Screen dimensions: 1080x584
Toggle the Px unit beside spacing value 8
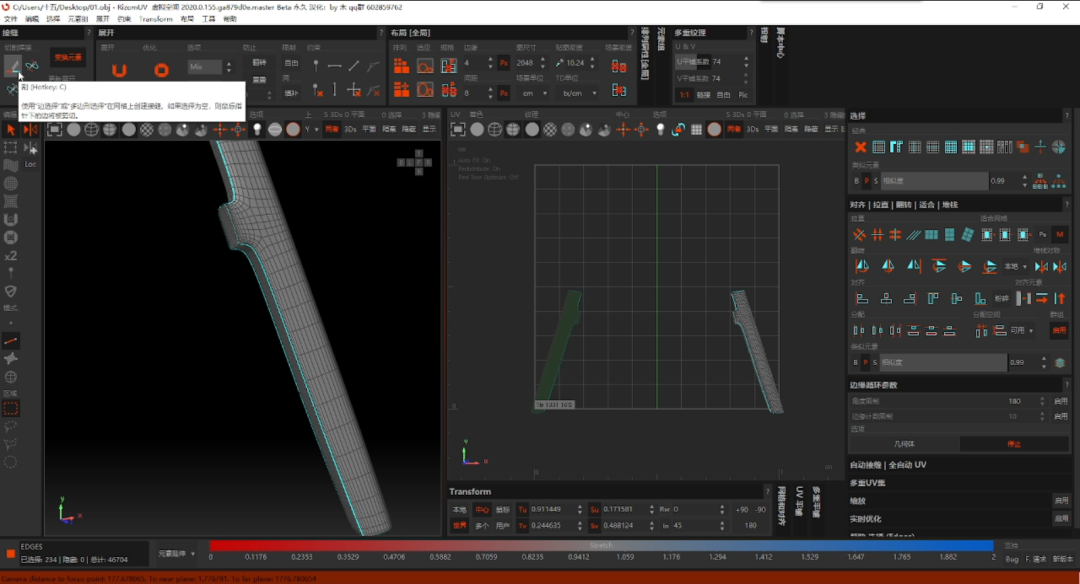(503, 93)
